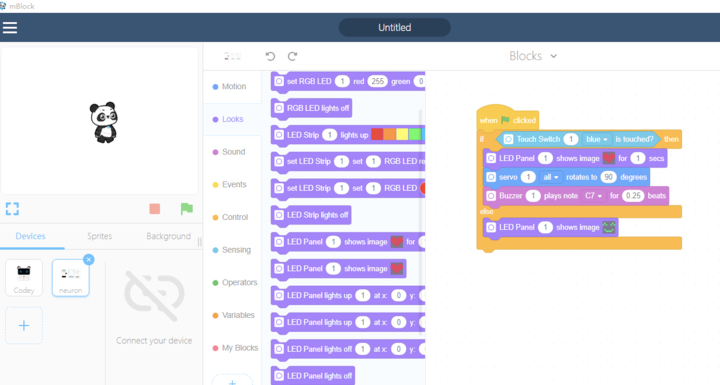Open the Blocks mode dropdown
Viewport: 720px width, 385px height.
(533, 56)
